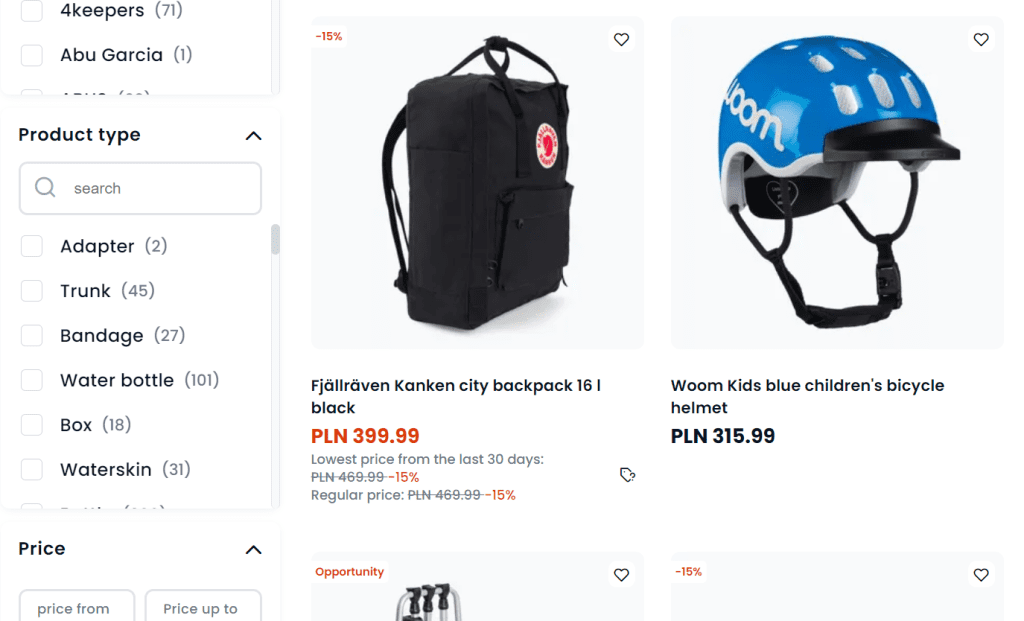The width and height of the screenshot is (1024, 621).
Task: Click heart icon on bottom-right product card
Action: pyautogui.click(x=981, y=575)
